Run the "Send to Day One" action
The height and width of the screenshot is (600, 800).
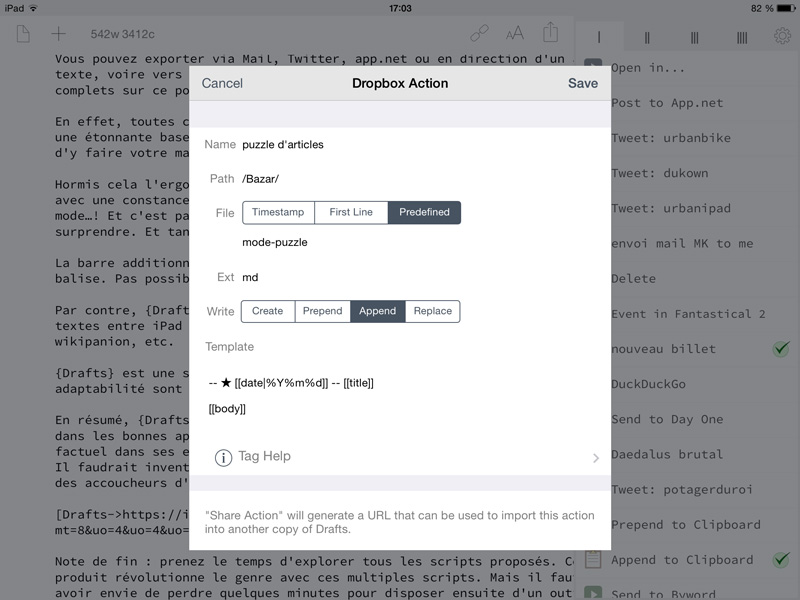click(x=667, y=419)
